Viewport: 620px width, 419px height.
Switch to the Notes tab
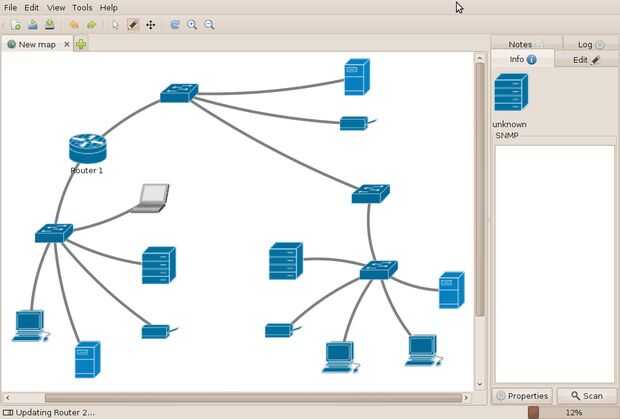tap(526, 44)
